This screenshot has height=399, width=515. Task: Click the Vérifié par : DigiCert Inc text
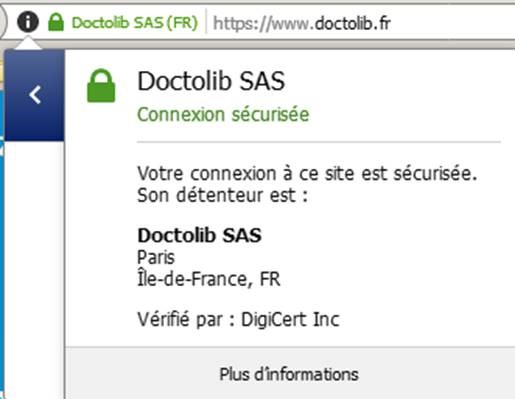tap(238, 319)
